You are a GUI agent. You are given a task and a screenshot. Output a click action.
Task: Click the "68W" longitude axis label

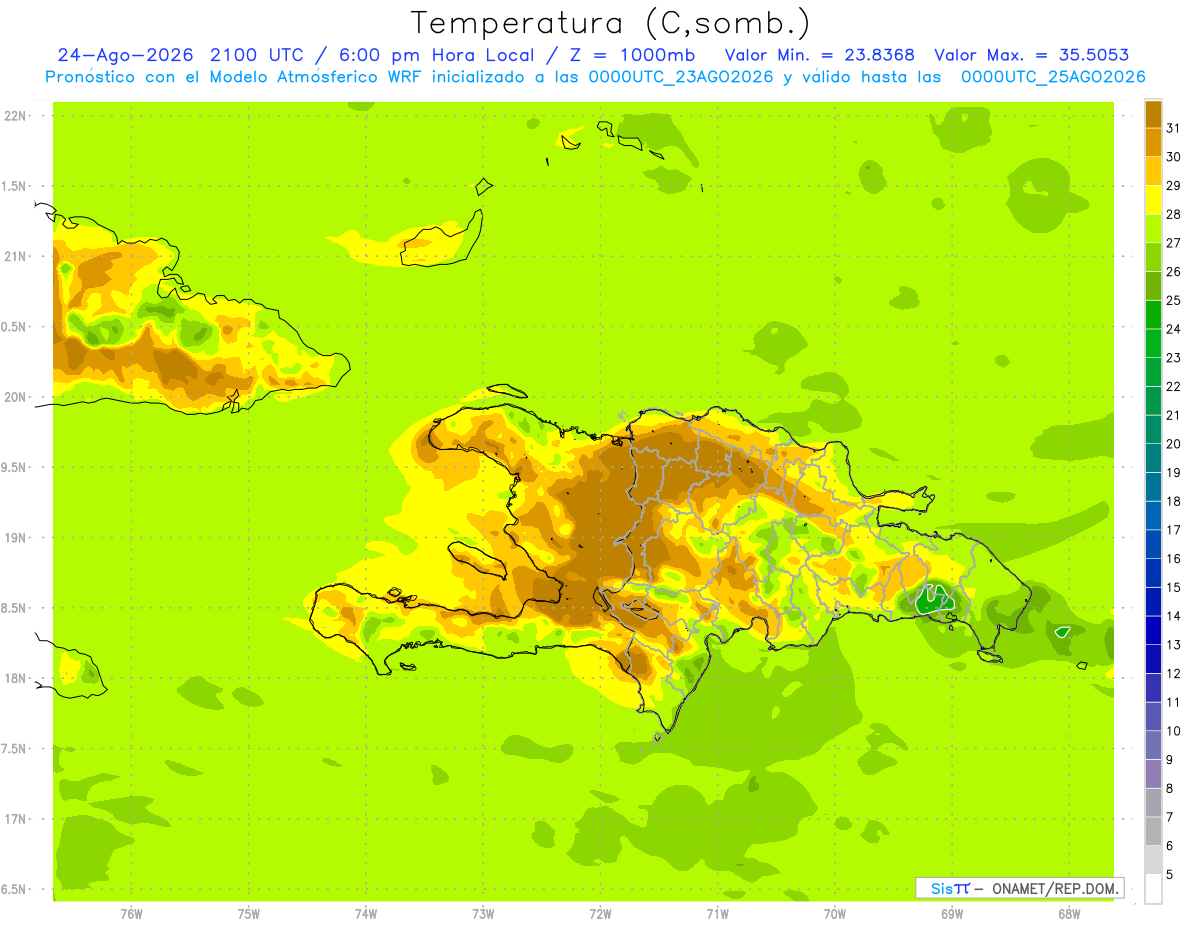[x=1068, y=914]
